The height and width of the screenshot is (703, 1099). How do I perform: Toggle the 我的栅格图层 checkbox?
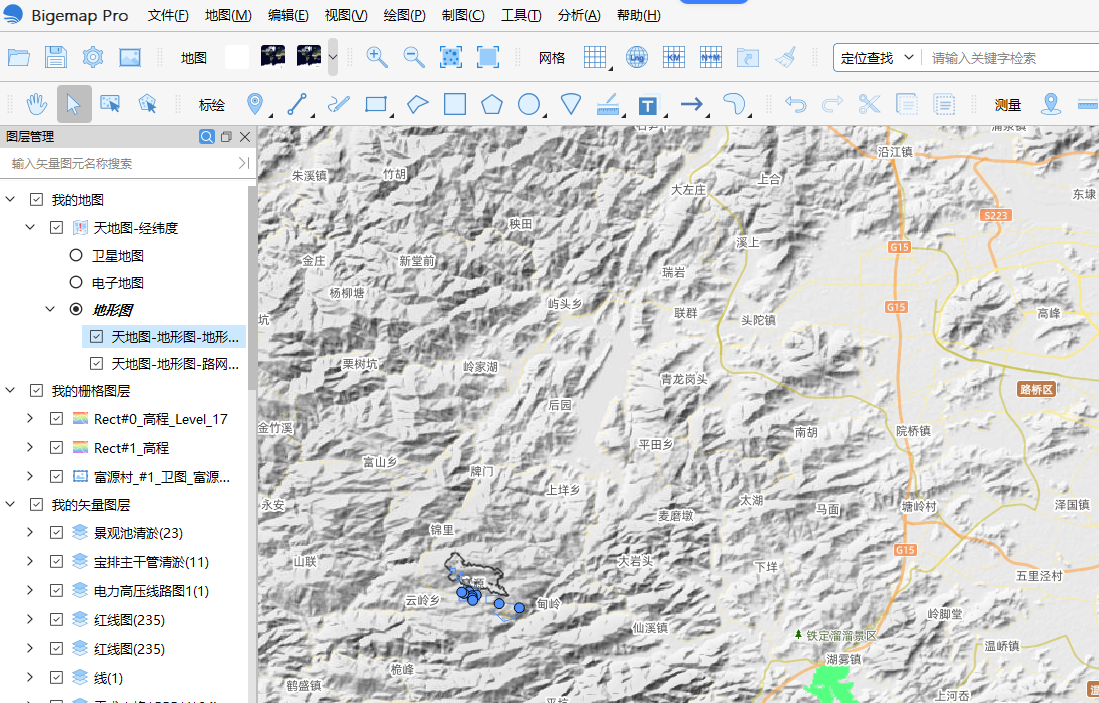[x=36, y=390]
